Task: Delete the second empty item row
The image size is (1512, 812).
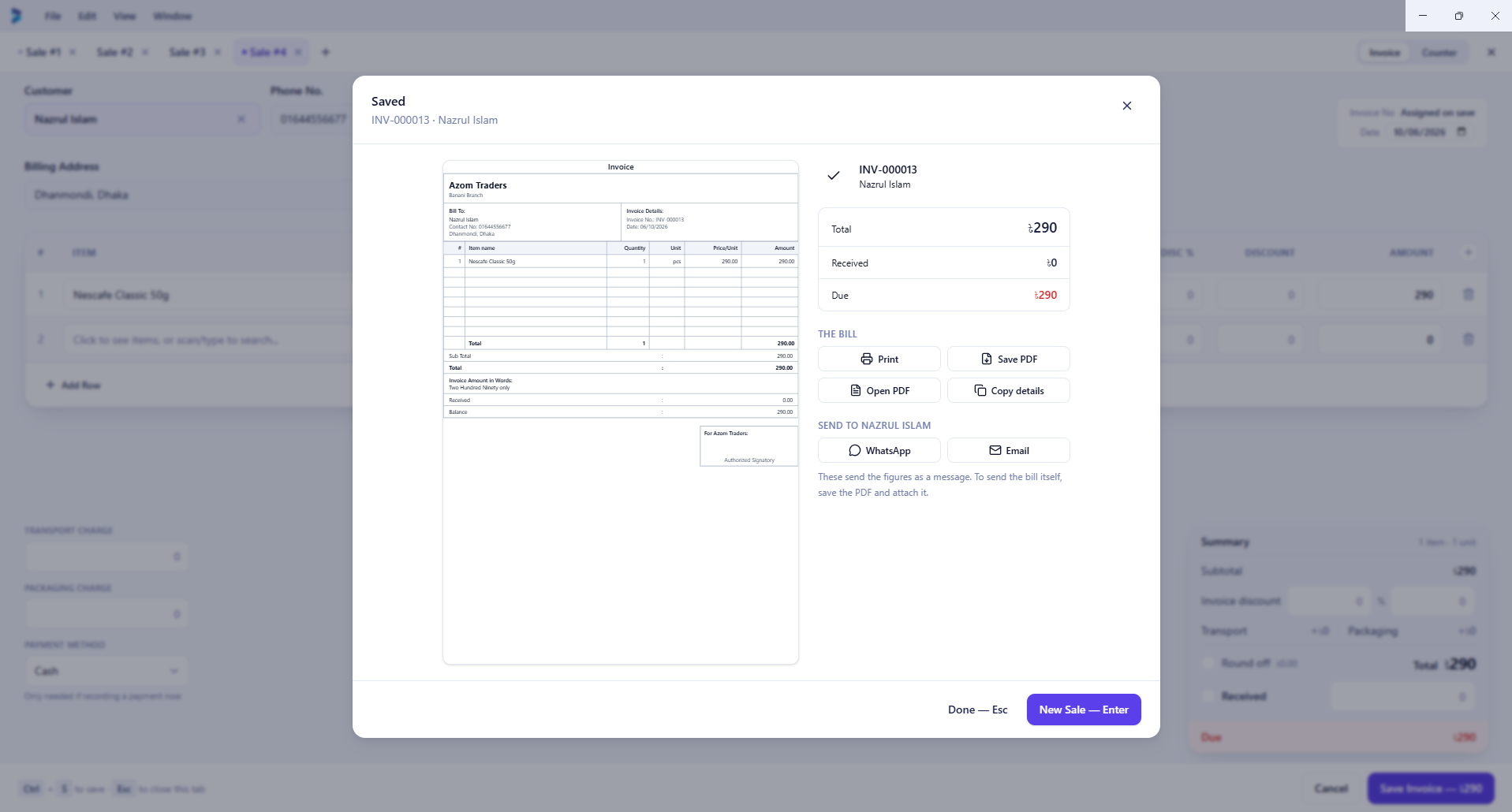Action: pyautogui.click(x=1468, y=339)
